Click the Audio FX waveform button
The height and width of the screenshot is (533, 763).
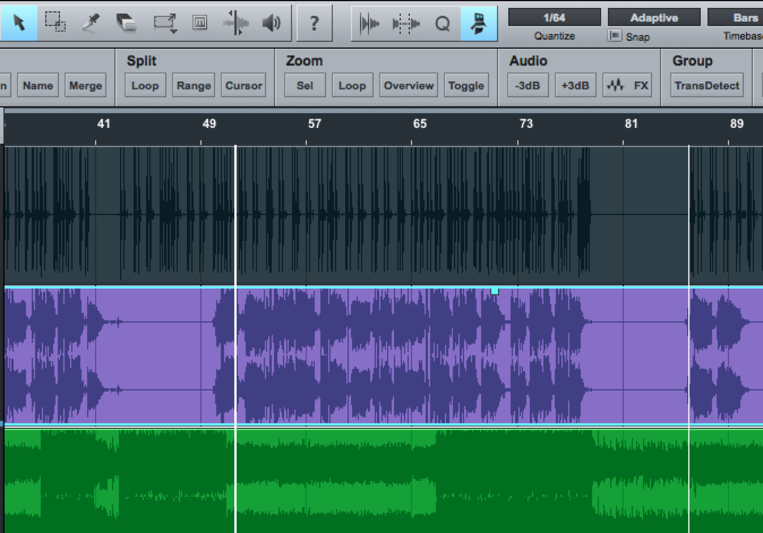[x=627, y=86]
